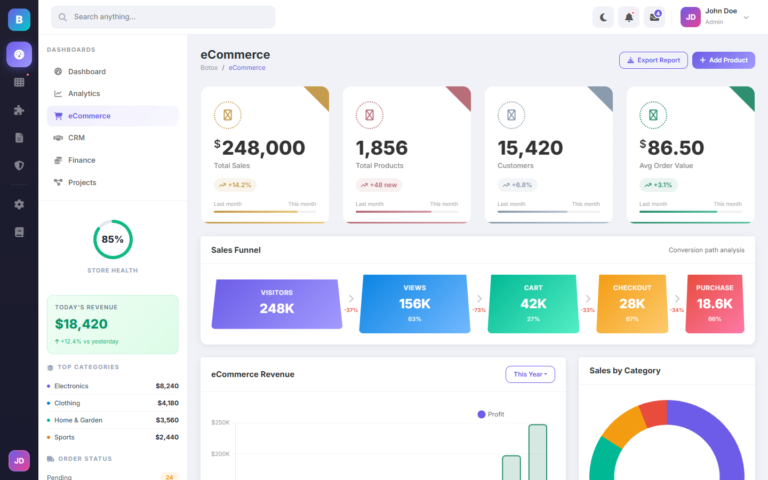Click the Export Report button

(653, 60)
